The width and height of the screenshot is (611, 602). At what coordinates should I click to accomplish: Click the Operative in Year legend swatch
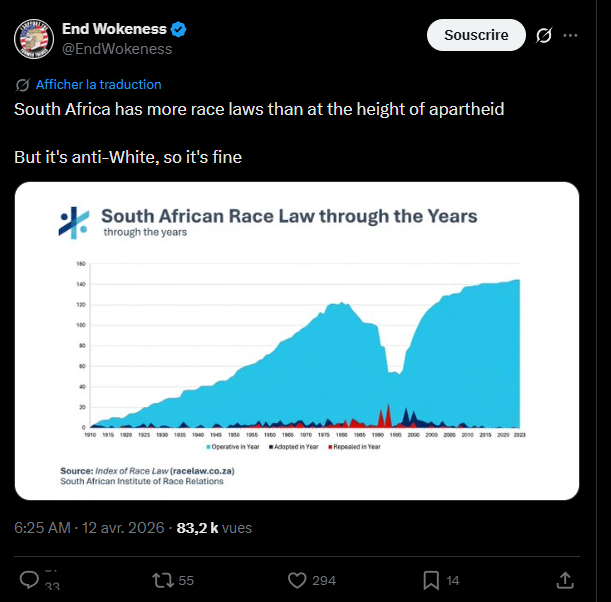coord(208,447)
